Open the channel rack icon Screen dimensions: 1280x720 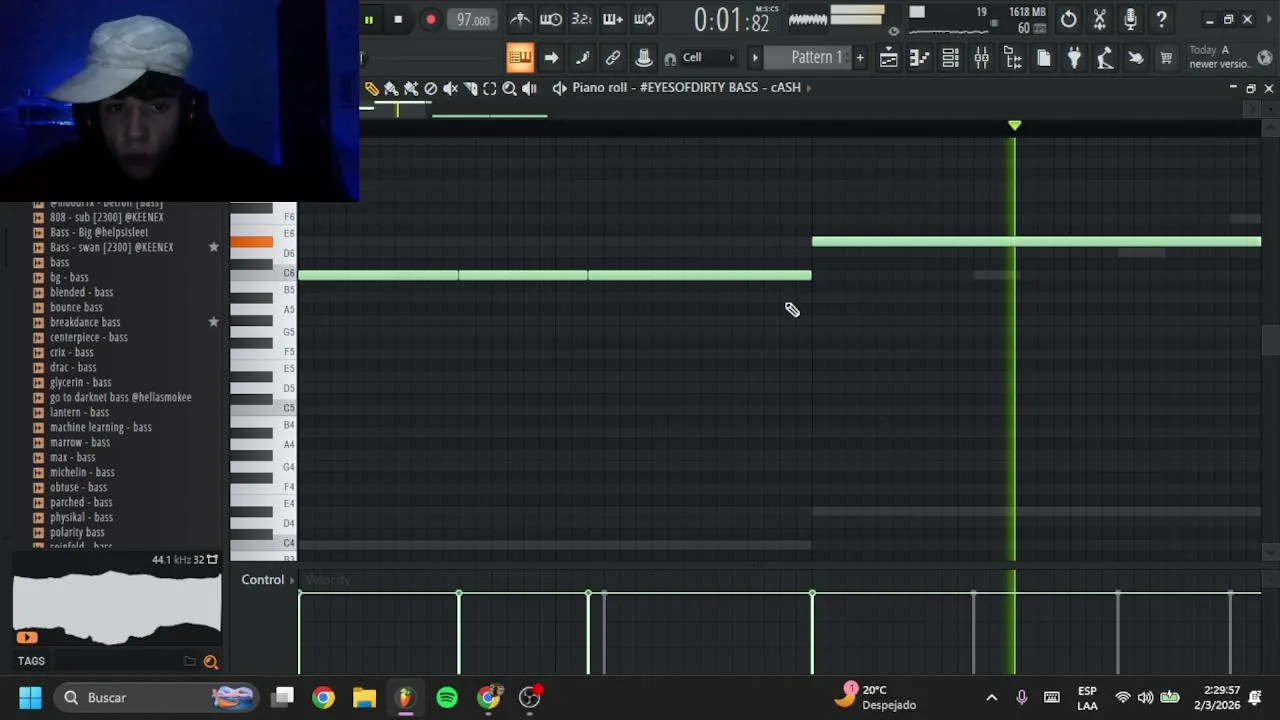click(x=950, y=58)
